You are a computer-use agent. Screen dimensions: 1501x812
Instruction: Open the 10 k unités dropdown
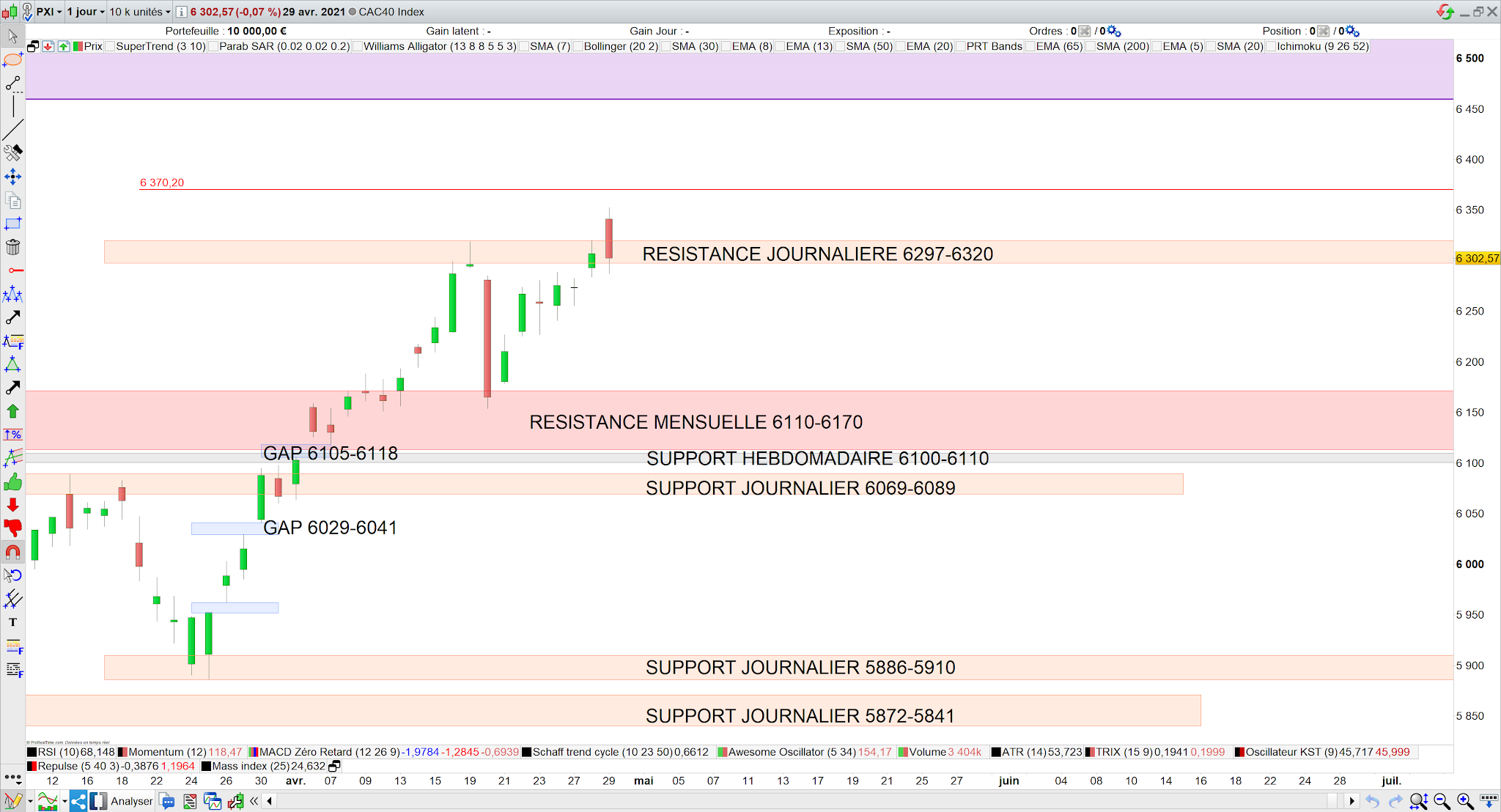(x=140, y=12)
